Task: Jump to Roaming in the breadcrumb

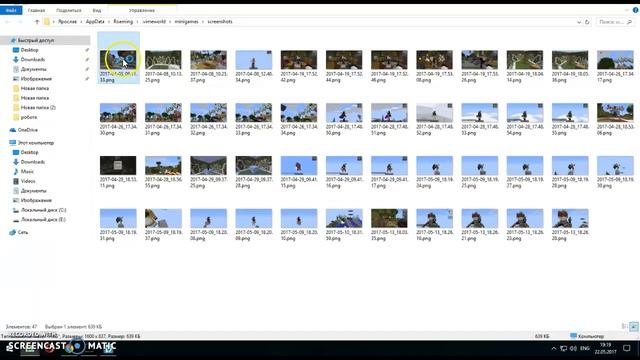Action: tap(123, 22)
